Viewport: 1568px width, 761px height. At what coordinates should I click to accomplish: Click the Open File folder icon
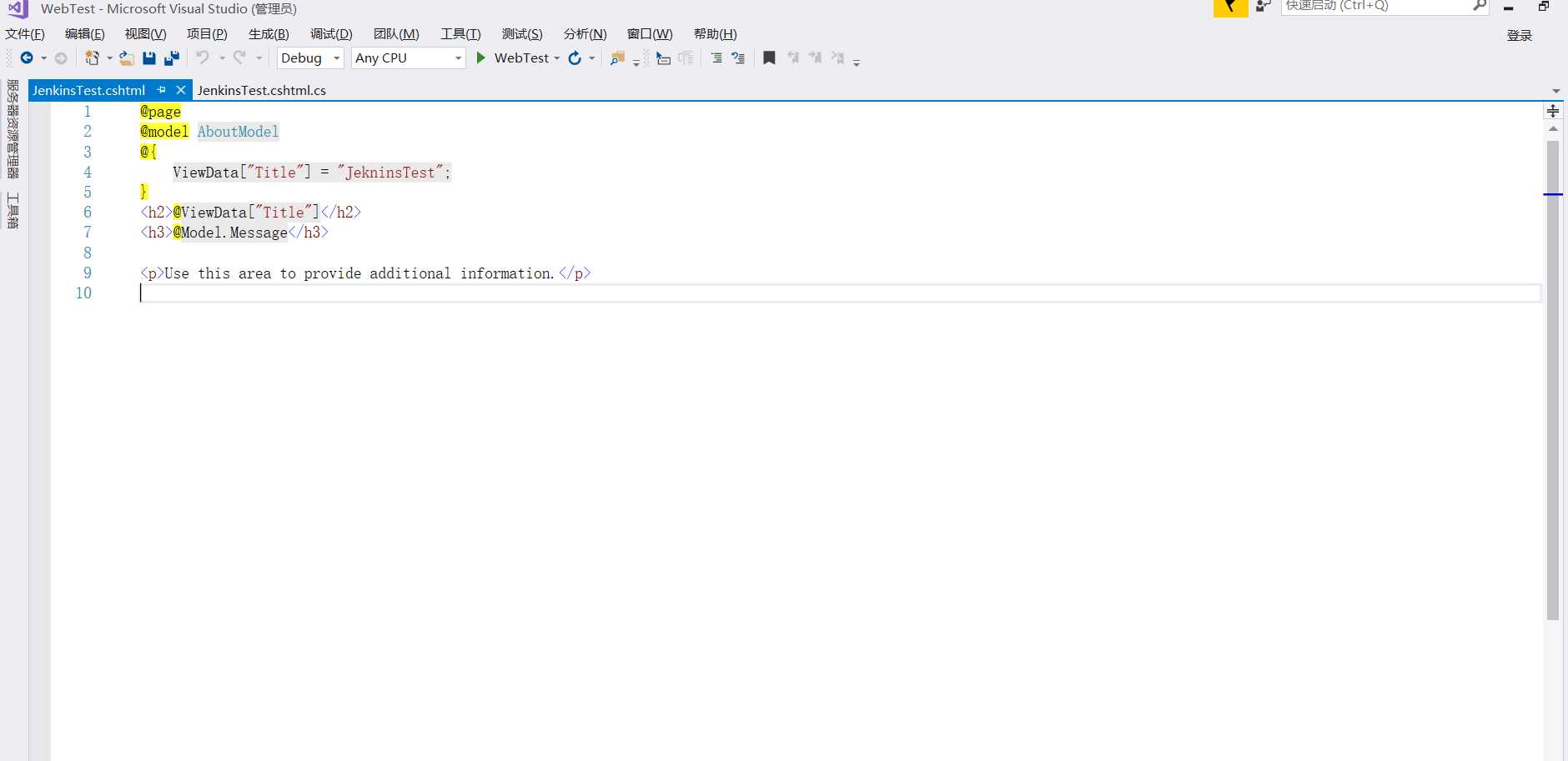[x=126, y=58]
